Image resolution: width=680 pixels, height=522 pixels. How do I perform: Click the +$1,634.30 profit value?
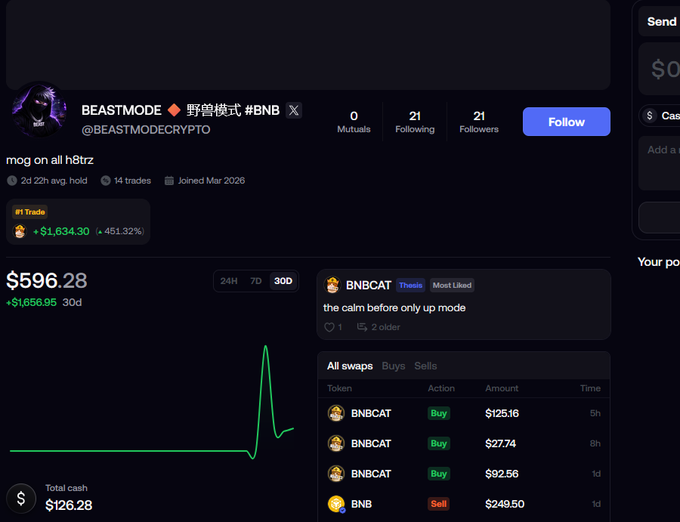(x=62, y=231)
